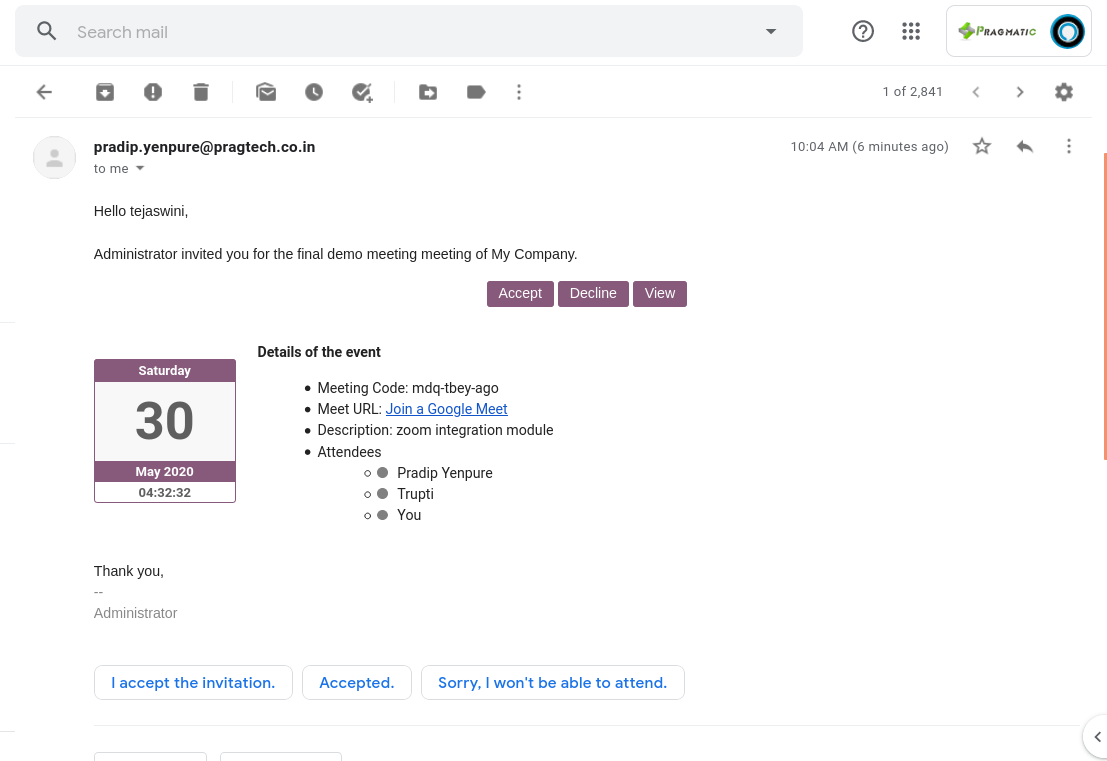
Task: Open the Move to folder icon
Action: click(x=428, y=92)
